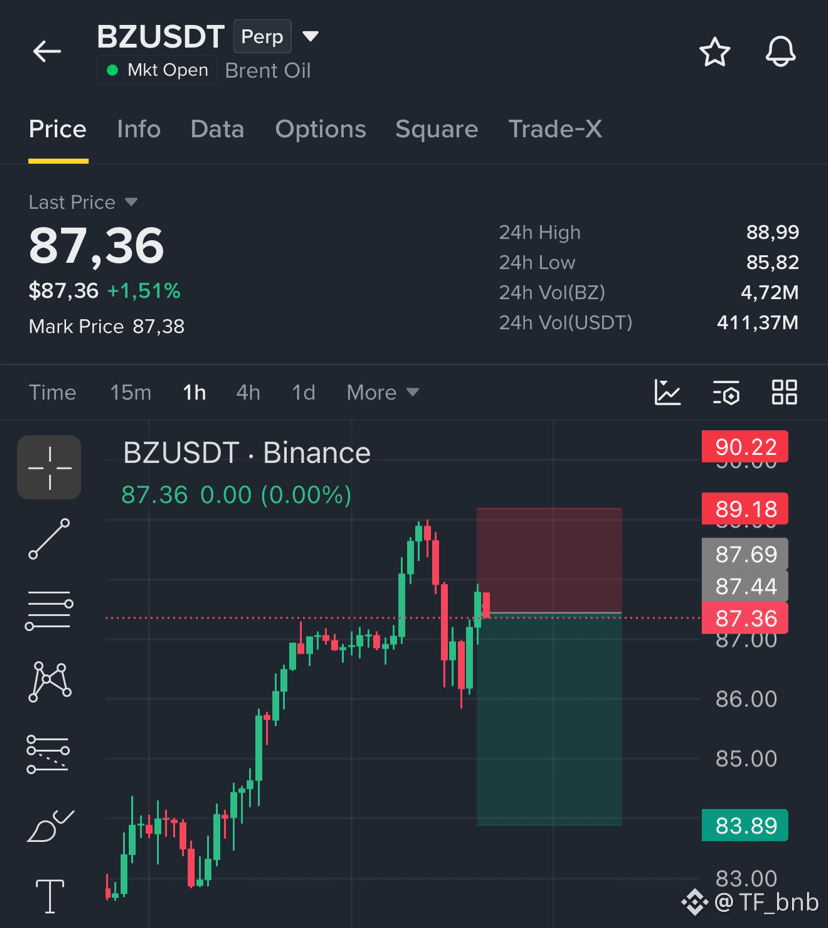Screen dimensions: 828x928
Task: Click the 85.00 axis price label
Action: [x=746, y=759]
